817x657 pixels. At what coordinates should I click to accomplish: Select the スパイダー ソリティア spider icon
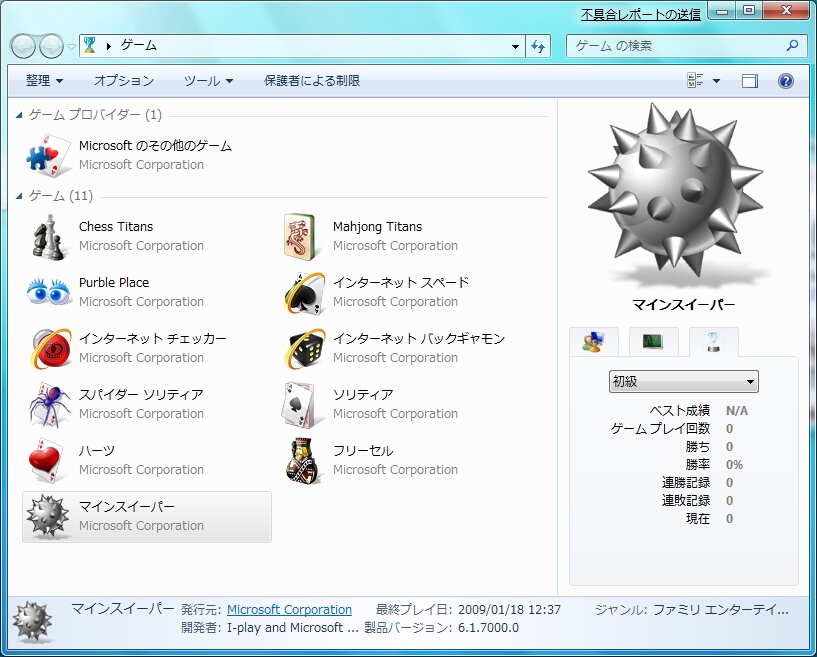pos(49,404)
